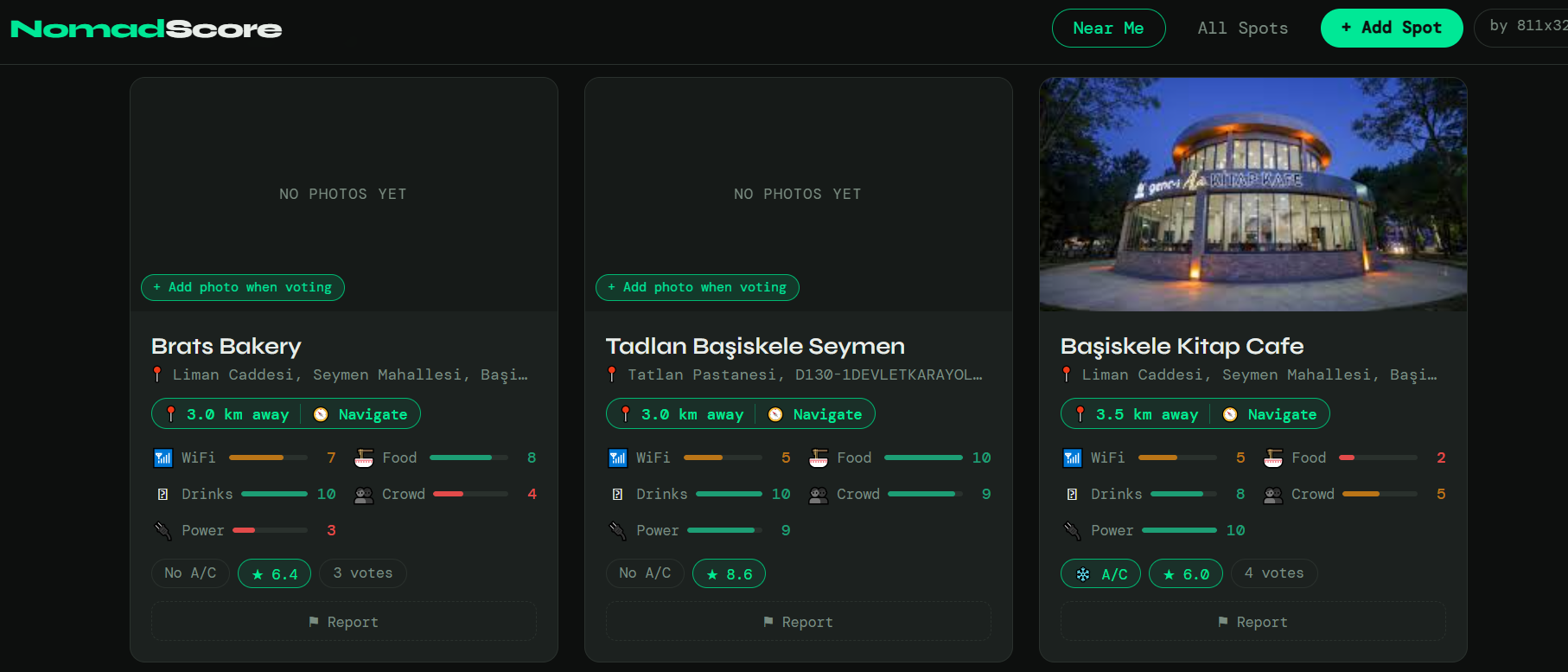The height and width of the screenshot is (672, 1568).
Task: Click the compass icon in Tadlan Başiskele Seymen Navigate
Action: click(775, 414)
